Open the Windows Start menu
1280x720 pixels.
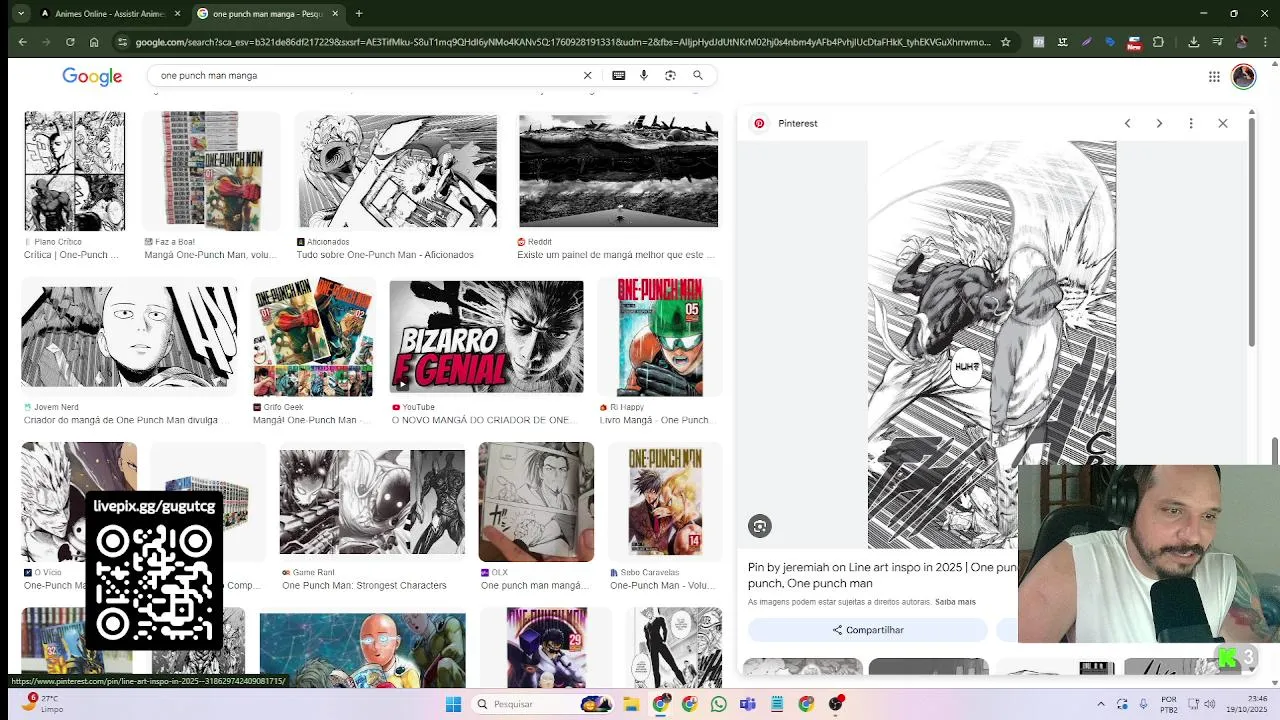tap(453, 704)
